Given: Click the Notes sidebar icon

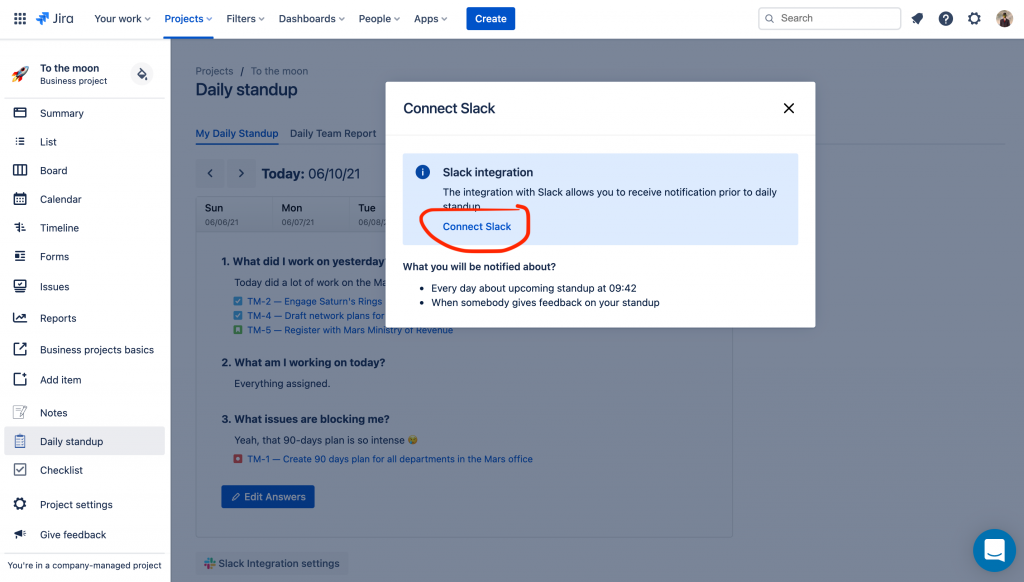Looking at the screenshot, I should click(20, 412).
